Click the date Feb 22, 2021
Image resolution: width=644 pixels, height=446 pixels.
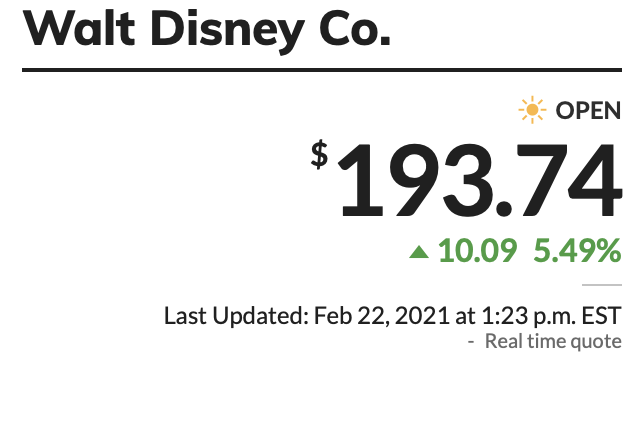(x=382, y=316)
